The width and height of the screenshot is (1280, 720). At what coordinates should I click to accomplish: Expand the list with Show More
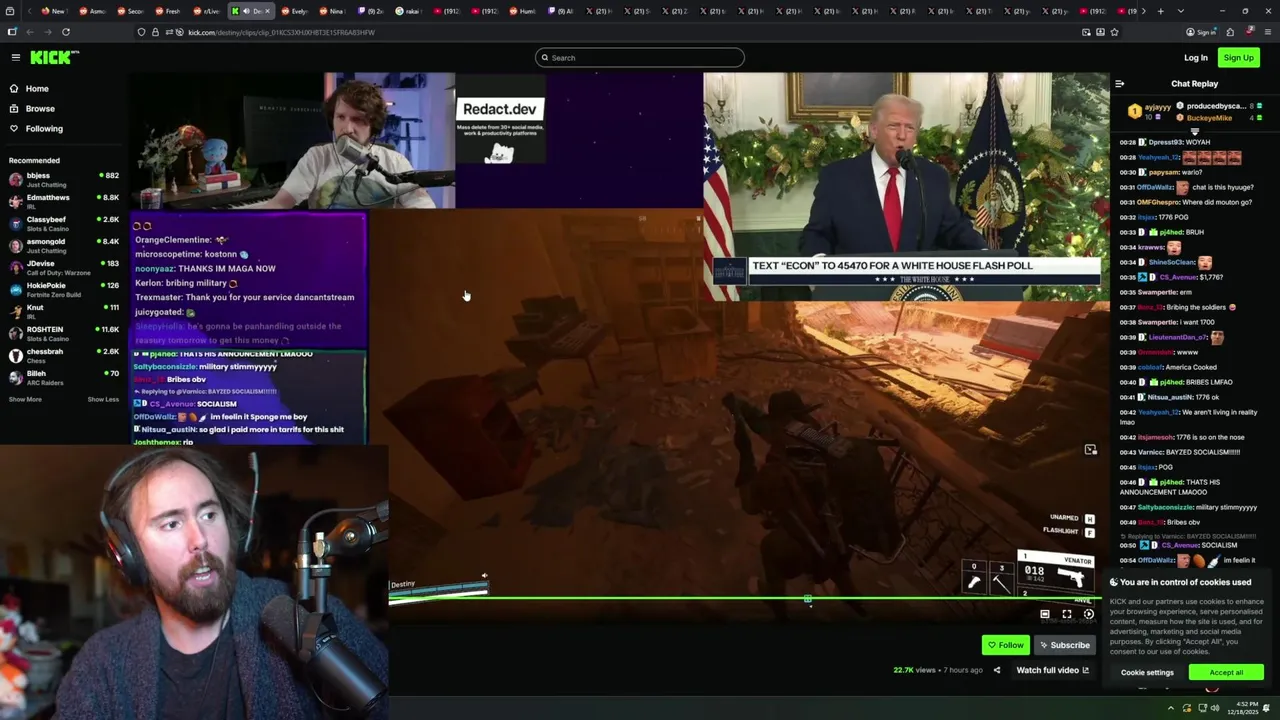tap(25, 399)
